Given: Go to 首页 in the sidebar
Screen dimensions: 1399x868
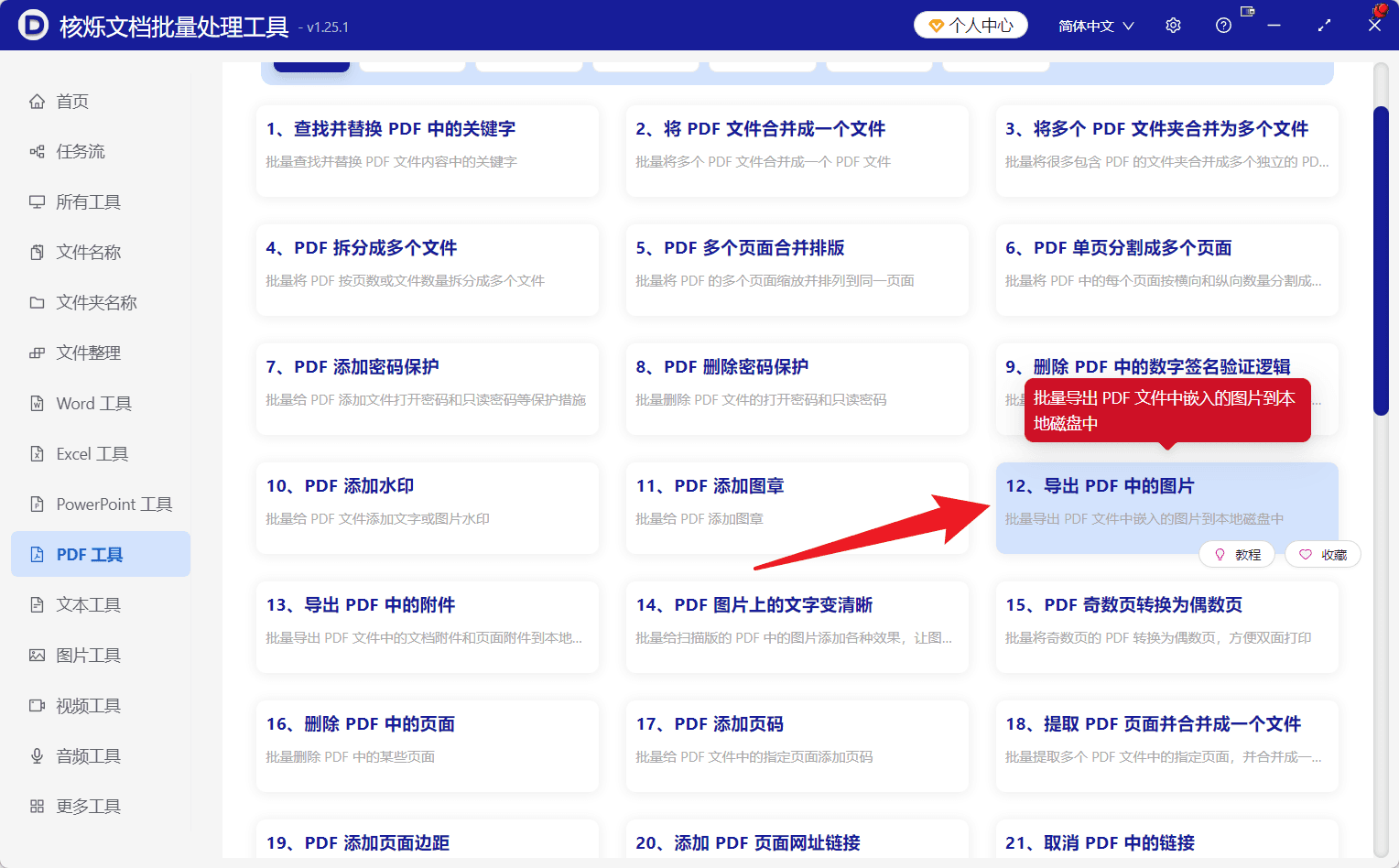Looking at the screenshot, I should (101, 102).
